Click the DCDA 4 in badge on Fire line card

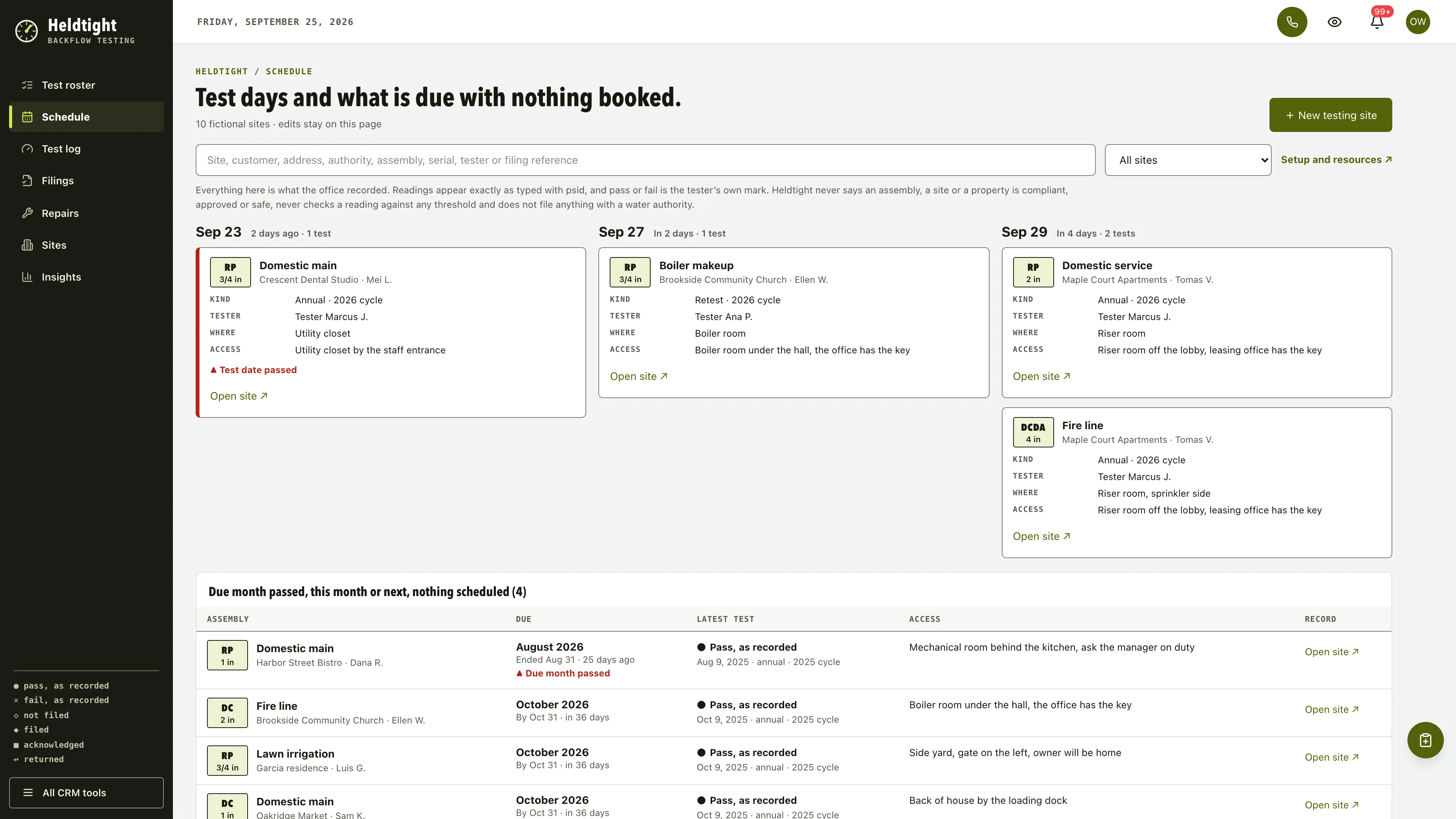point(1032,432)
